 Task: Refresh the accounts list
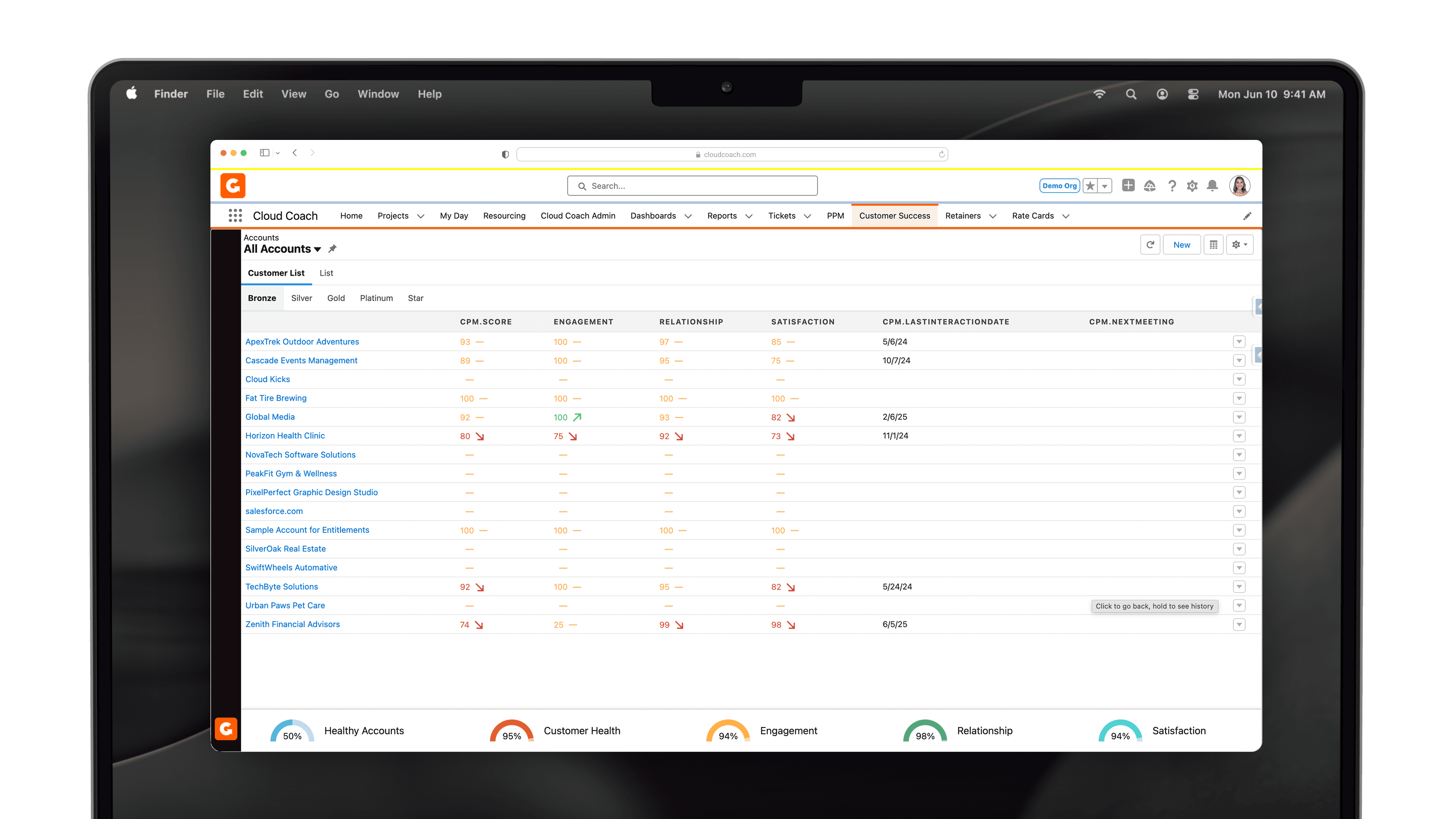pyautogui.click(x=1150, y=245)
